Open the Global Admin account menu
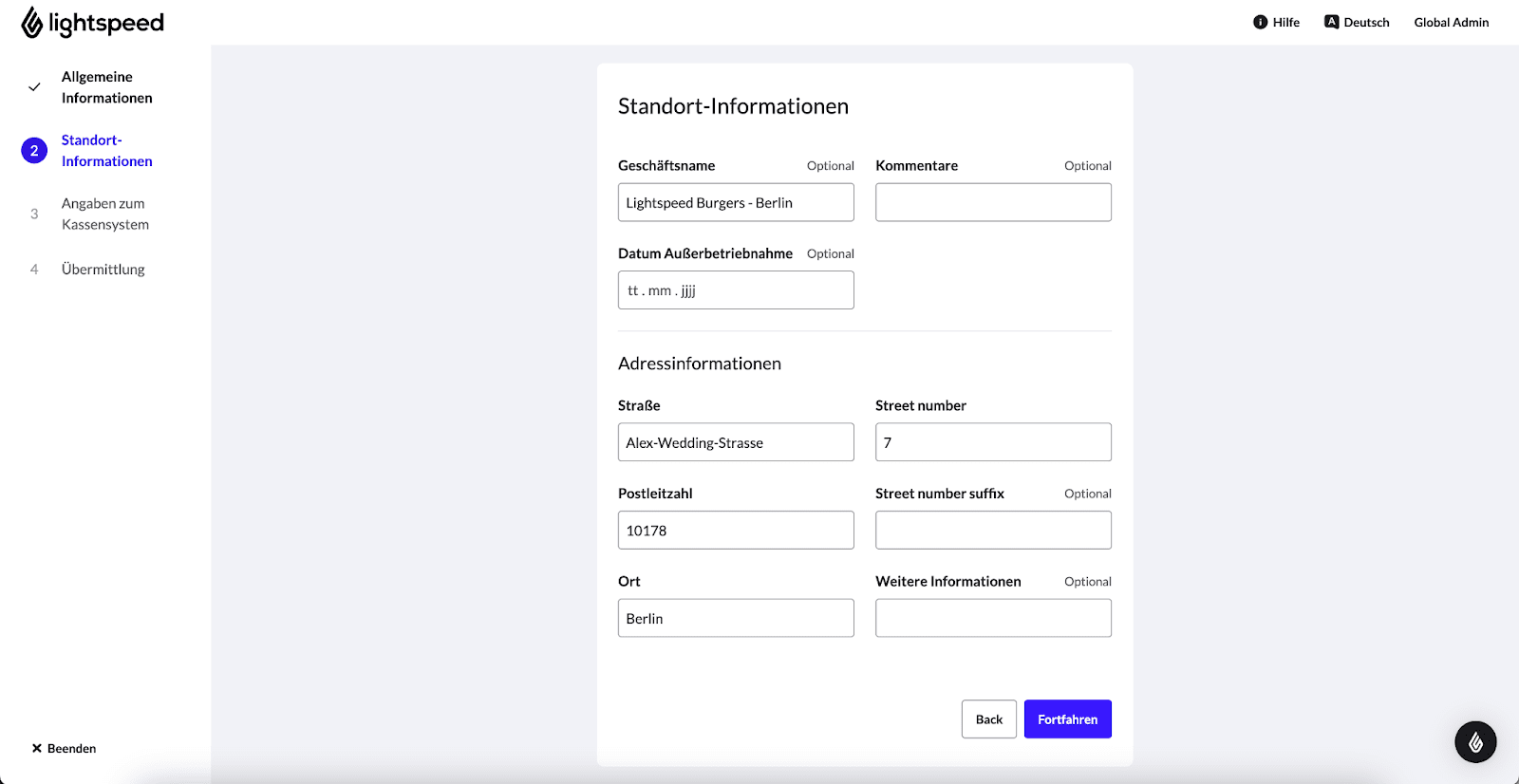This screenshot has height=784, width=1519. pos(1451,22)
